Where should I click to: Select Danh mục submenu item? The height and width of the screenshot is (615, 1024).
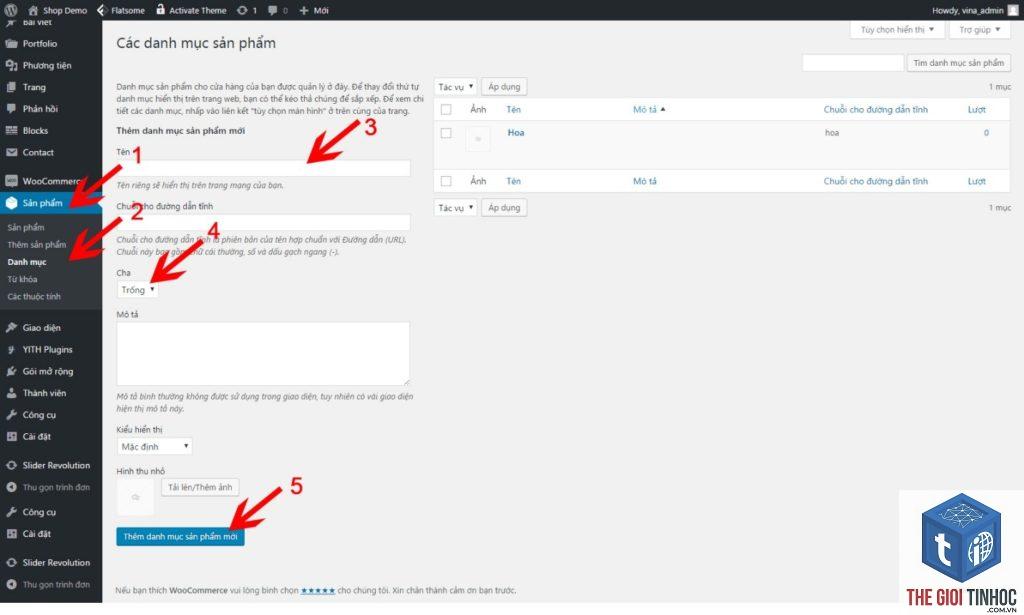(x=27, y=262)
